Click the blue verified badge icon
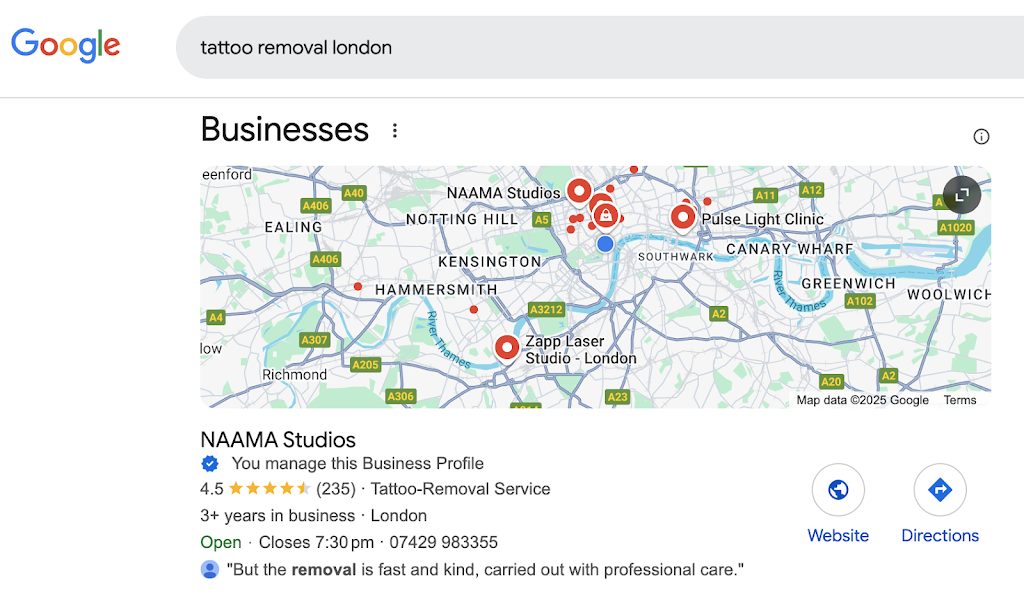1024x596 pixels. pyautogui.click(x=210, y=464)
